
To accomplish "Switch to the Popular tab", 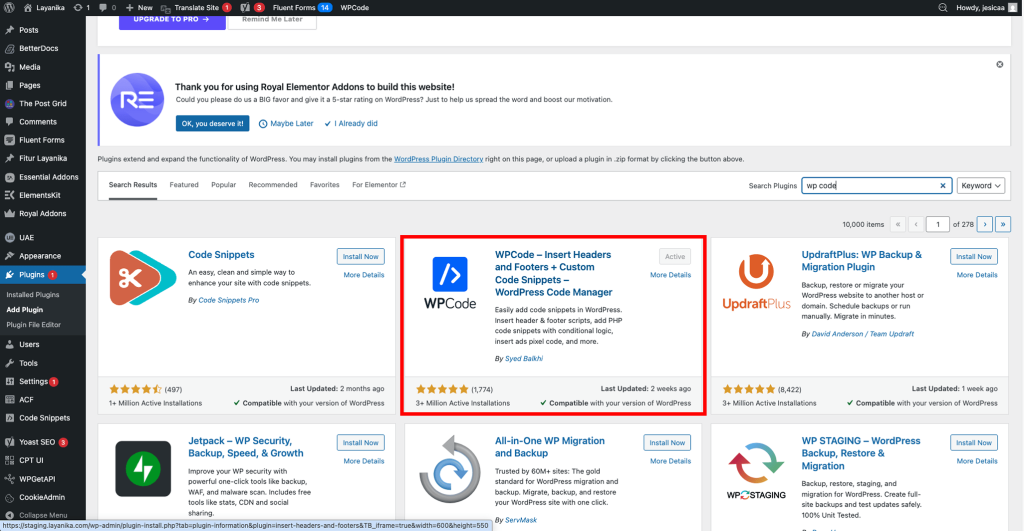I will [224, 185].
